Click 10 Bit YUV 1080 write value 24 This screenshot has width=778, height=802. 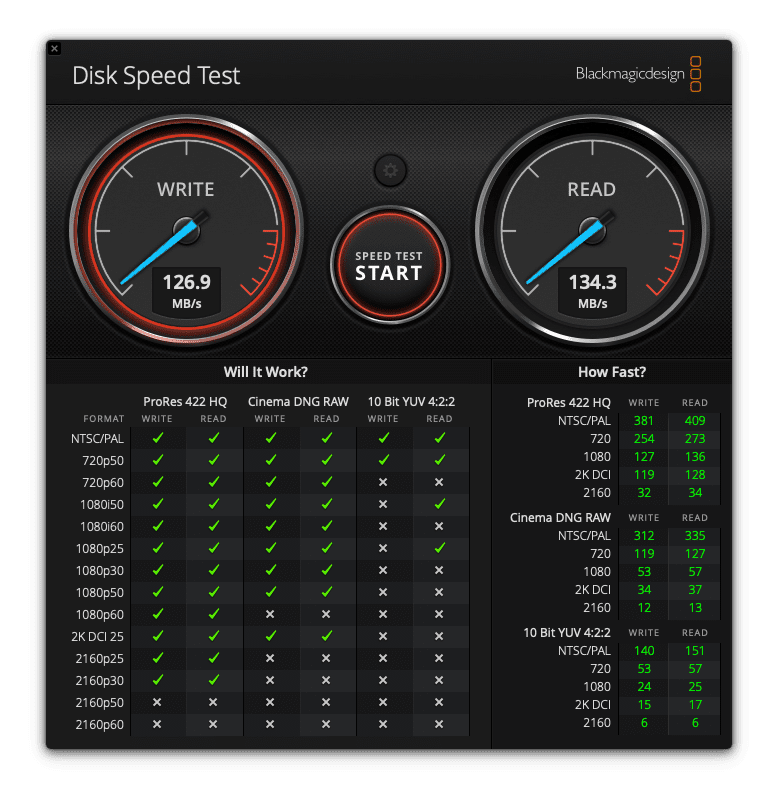coord(644,687)
